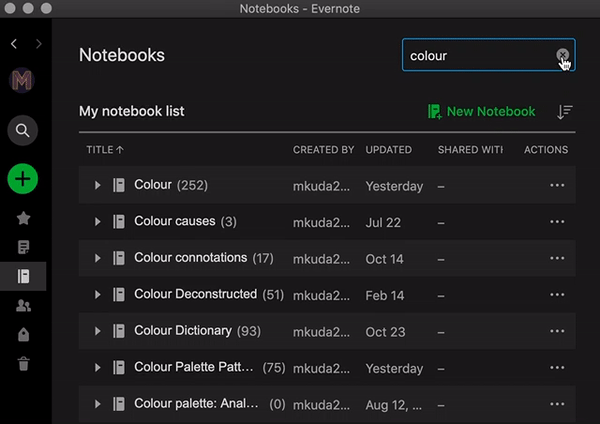The height and width of the screenshot is (424, 600).
Task: Open actions menu for Colour (252)
Action: 557,185
